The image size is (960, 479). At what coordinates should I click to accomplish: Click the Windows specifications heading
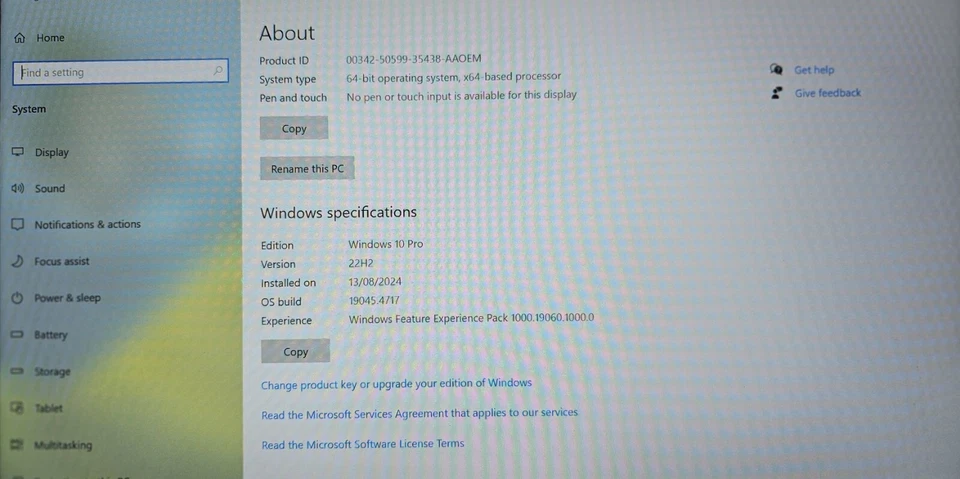point(339,213)
